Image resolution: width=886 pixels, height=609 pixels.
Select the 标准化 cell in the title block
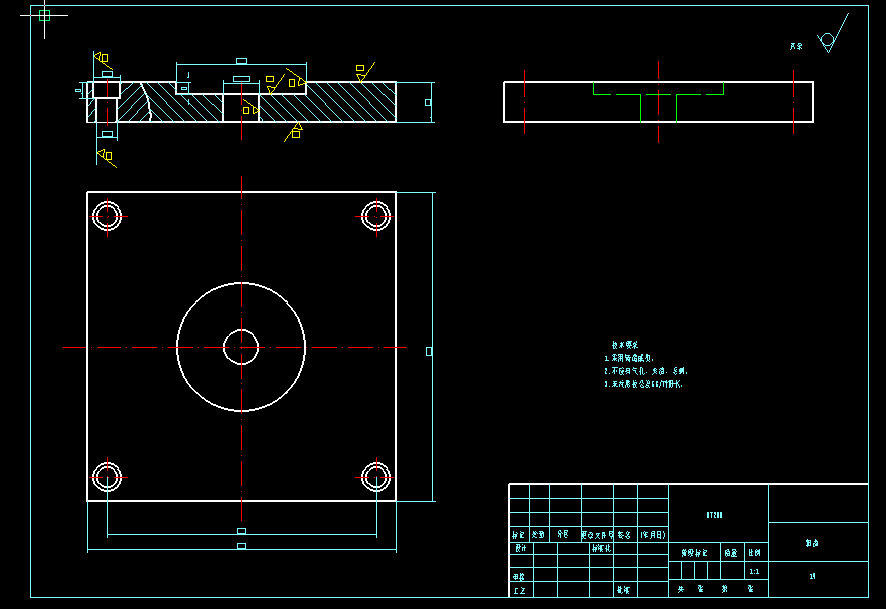[601, 548]
